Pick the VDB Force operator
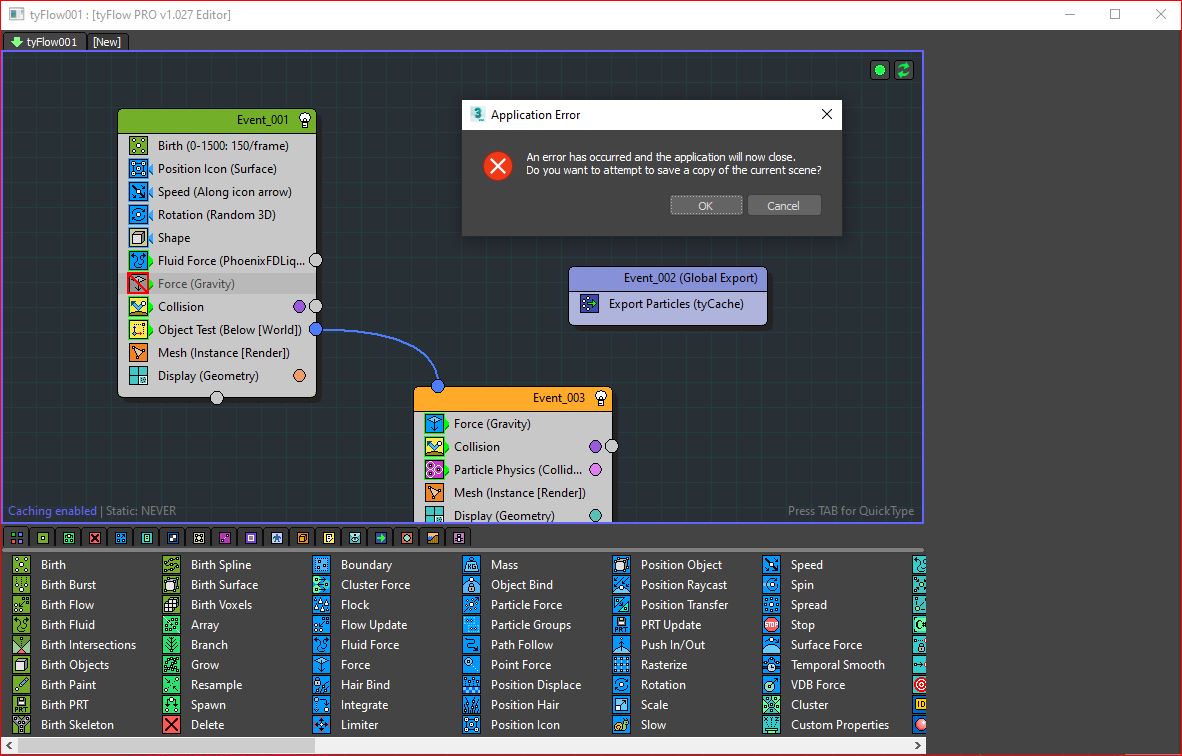Viewport: 1182px width, 756px height. (804, 684)
